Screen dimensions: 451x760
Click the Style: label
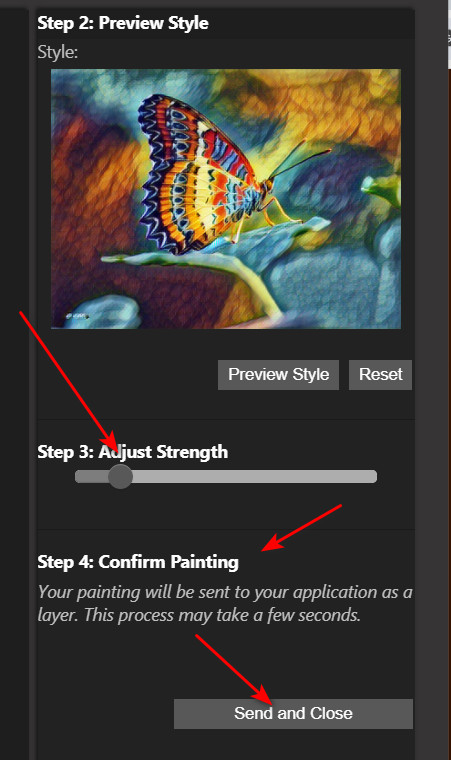[58, 52]
